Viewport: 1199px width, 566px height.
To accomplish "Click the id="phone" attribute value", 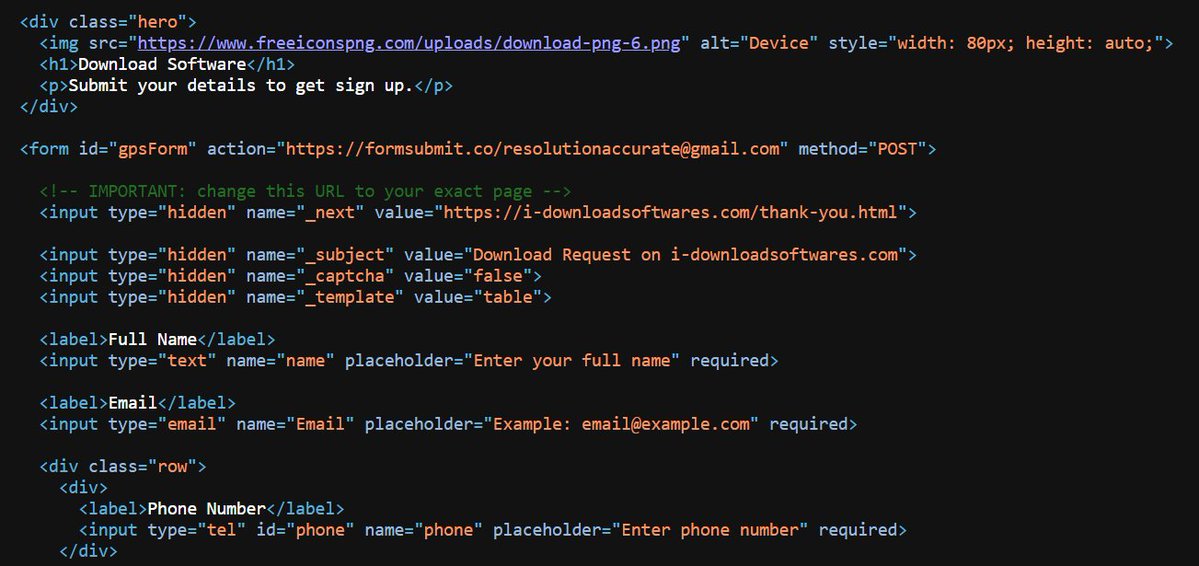I will tap(320, 529).
